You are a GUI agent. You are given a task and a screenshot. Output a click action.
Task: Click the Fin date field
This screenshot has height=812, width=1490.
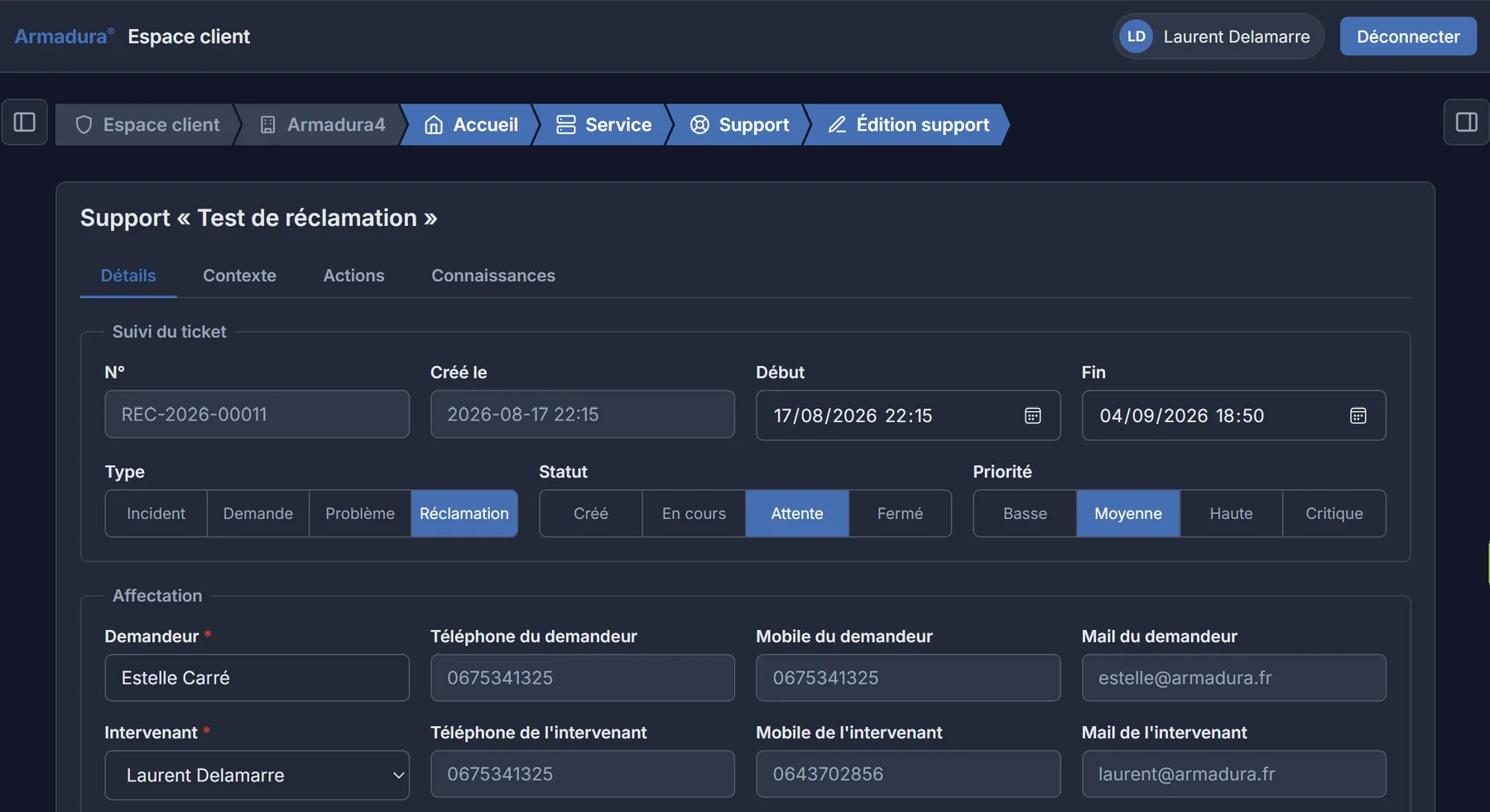(1233, 416)
